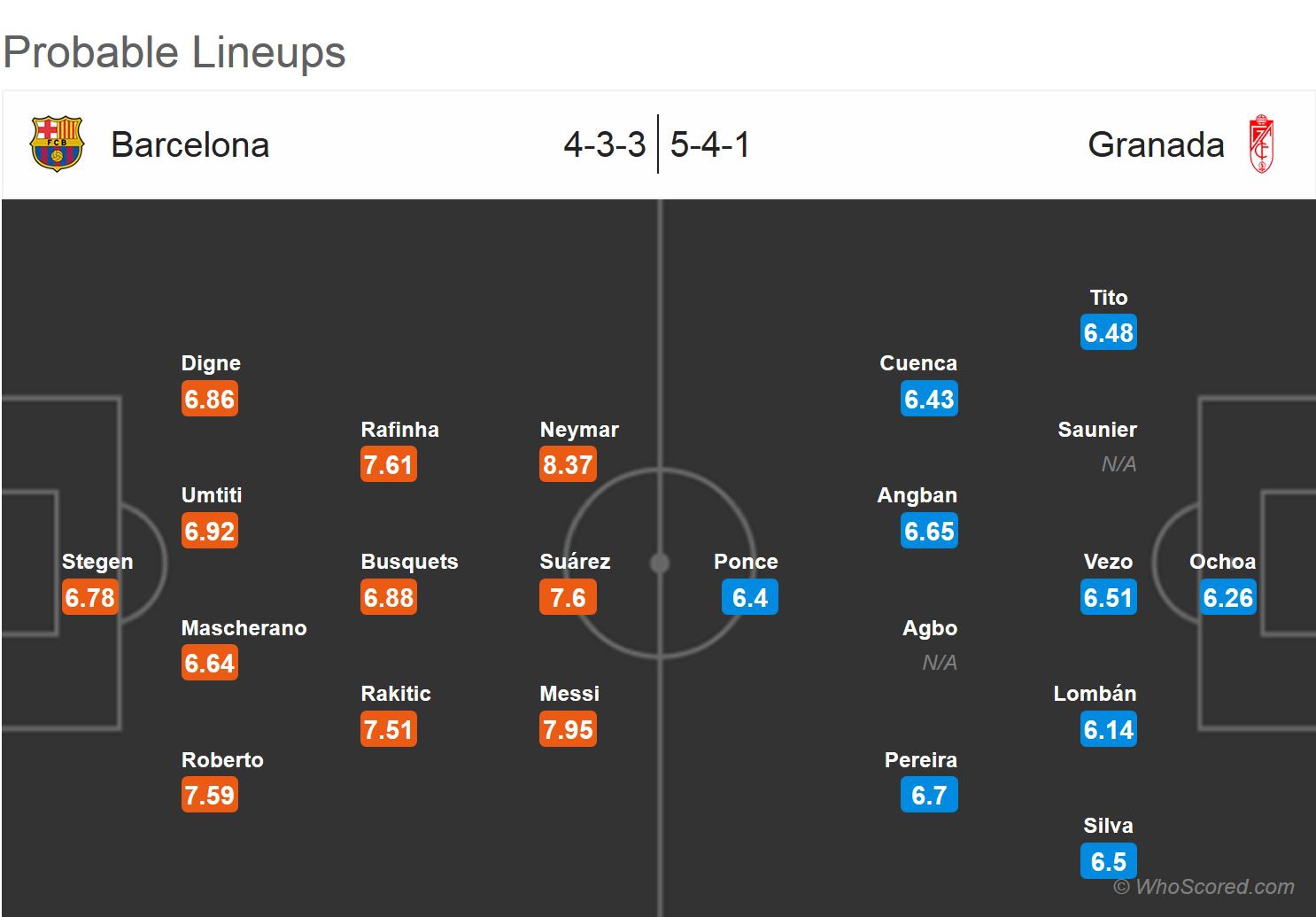The image size is (1316, 917).
Task: Click the Busquets player name
Action: 409,562
